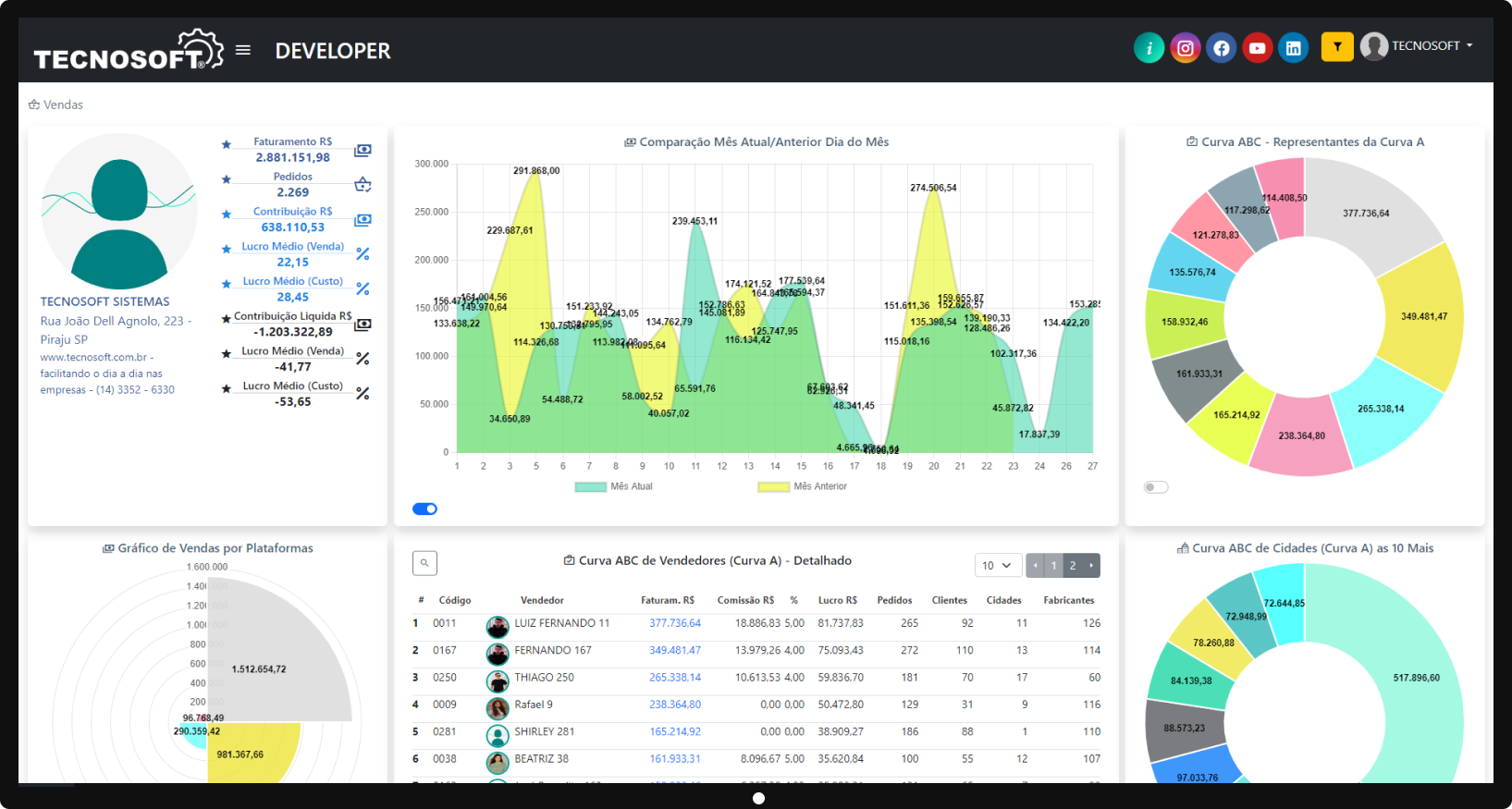Toggle the yellow Mês Anterior legend swatch
This screenshot has height=809, width=1512.
click(773, 486)
